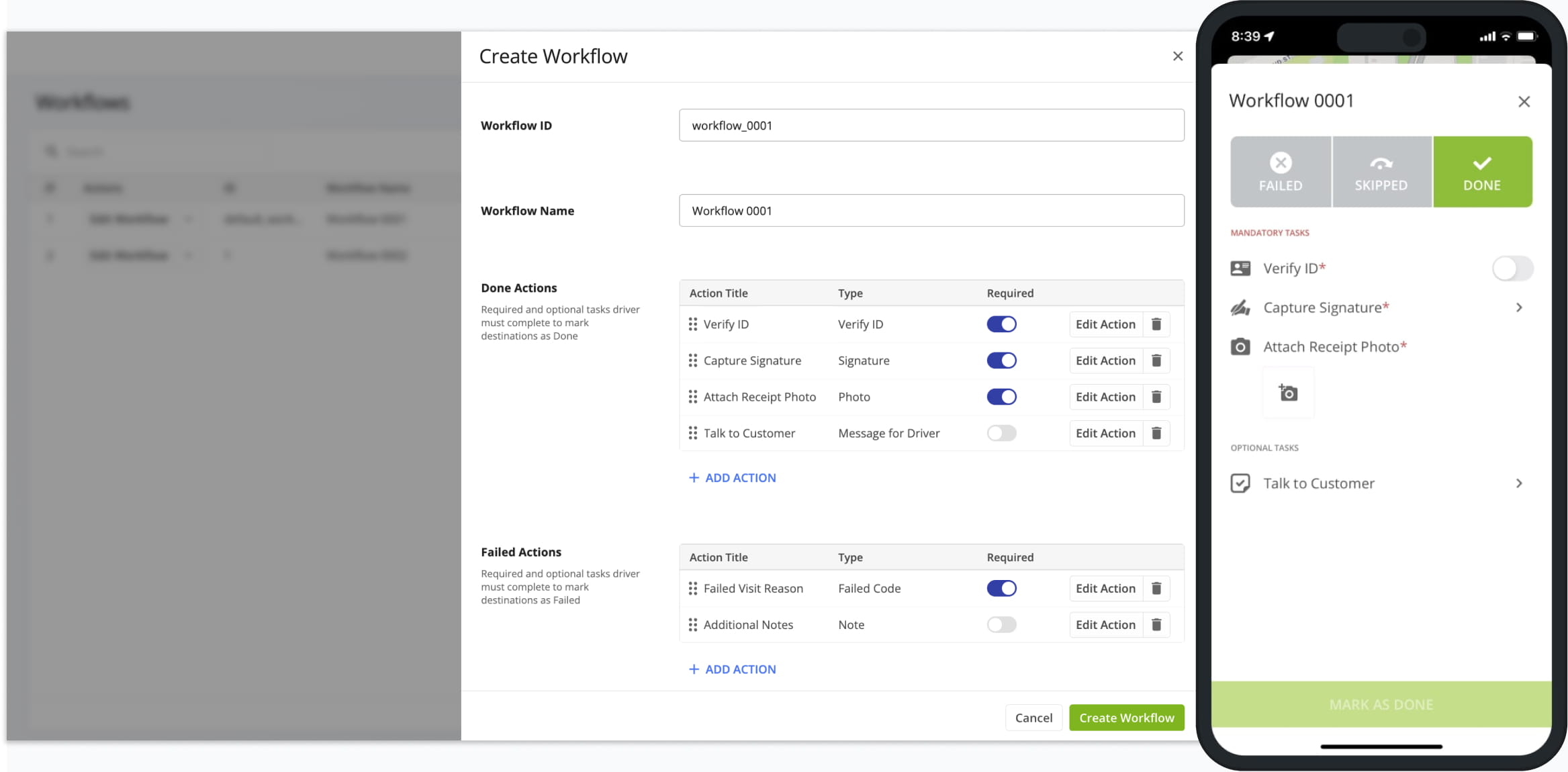Click Add Action under Done Actions

(732, 478)
